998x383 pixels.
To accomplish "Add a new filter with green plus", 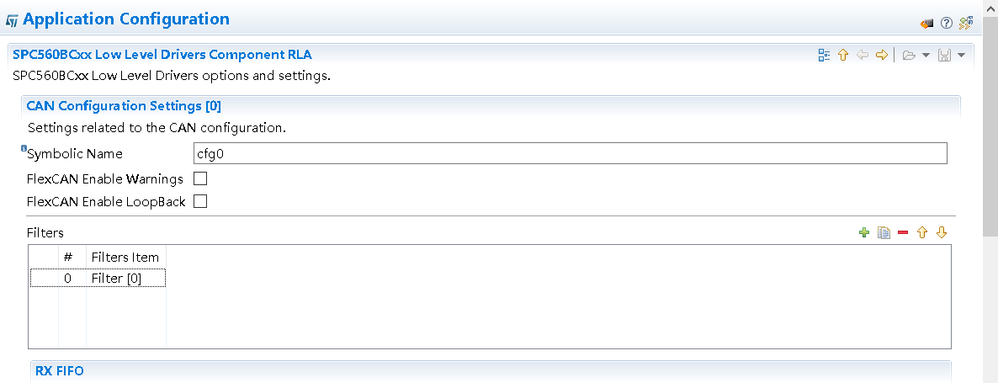I will click(x=864, y=233).
